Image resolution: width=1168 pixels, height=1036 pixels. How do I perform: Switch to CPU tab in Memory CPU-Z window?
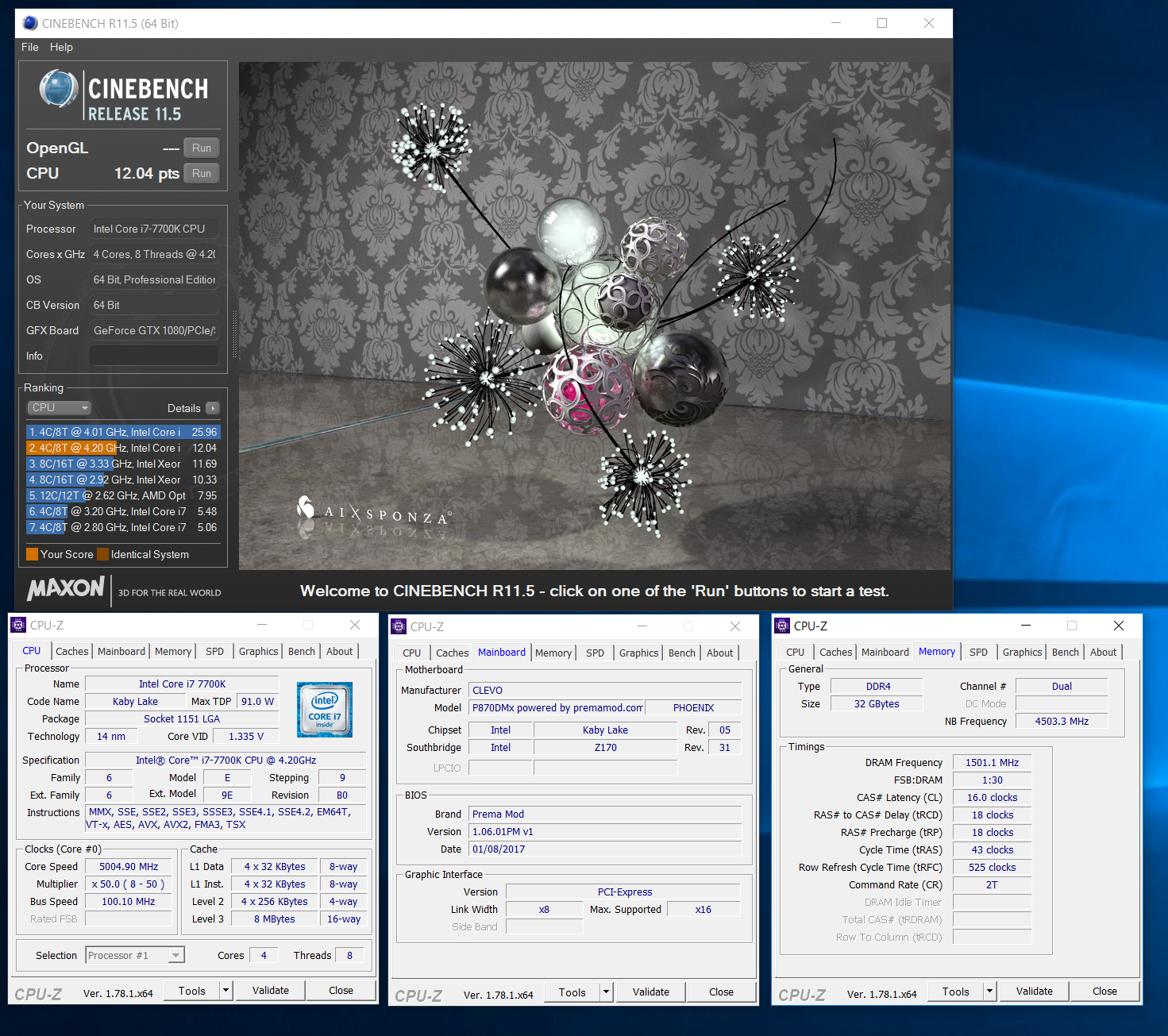point(796,652)
